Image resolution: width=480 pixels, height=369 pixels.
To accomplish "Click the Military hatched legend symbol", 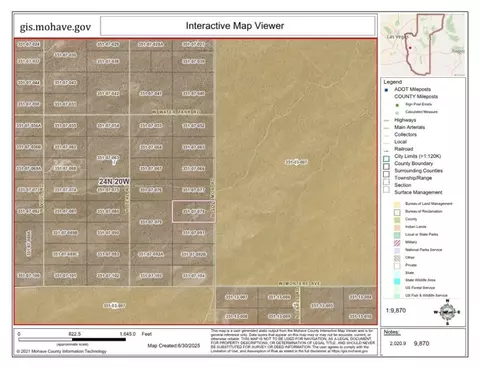I will click(397, 243).
